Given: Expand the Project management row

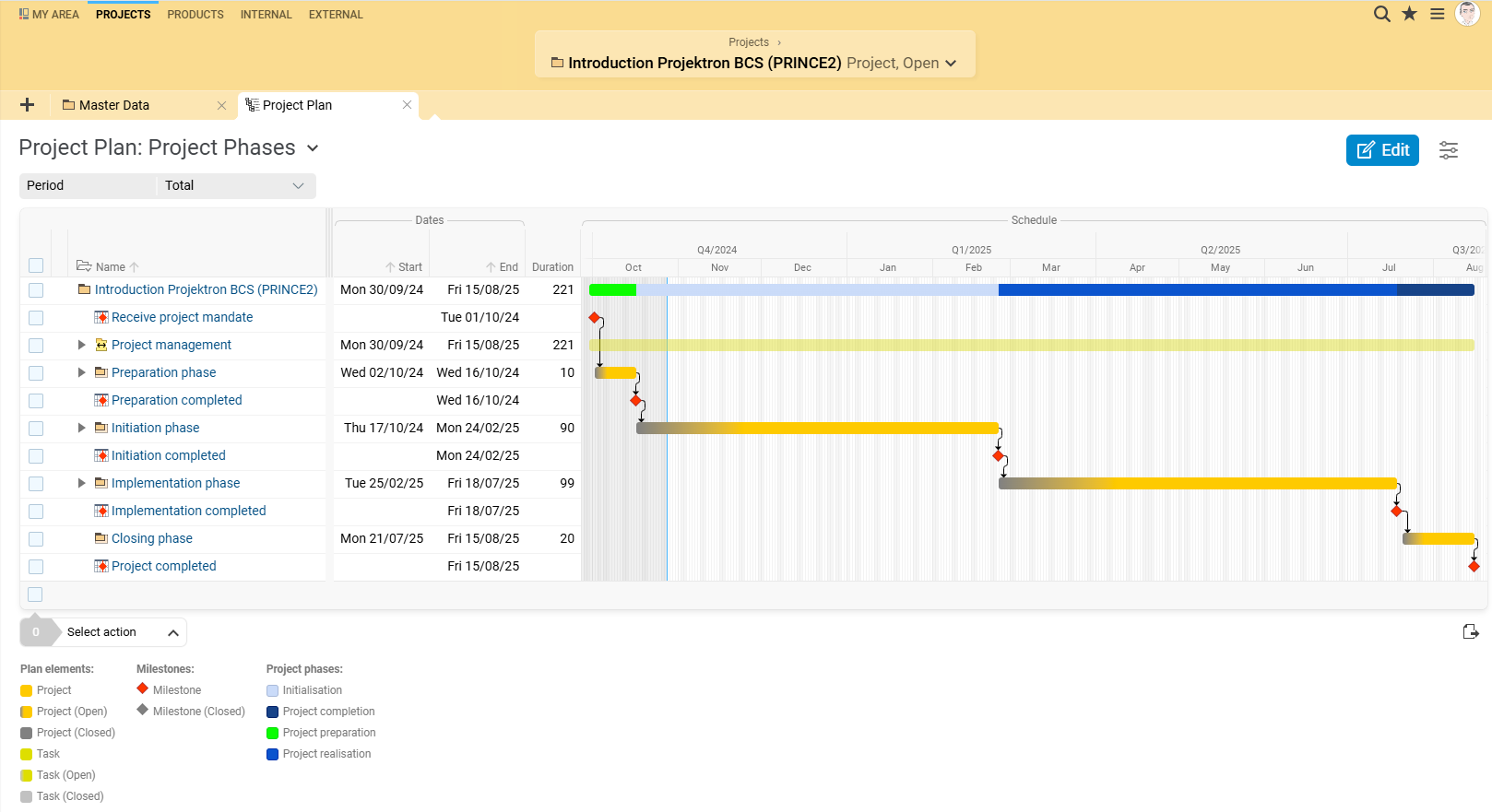Looking at the screenshot, I should pyautogui.click(x=81, y=345).
